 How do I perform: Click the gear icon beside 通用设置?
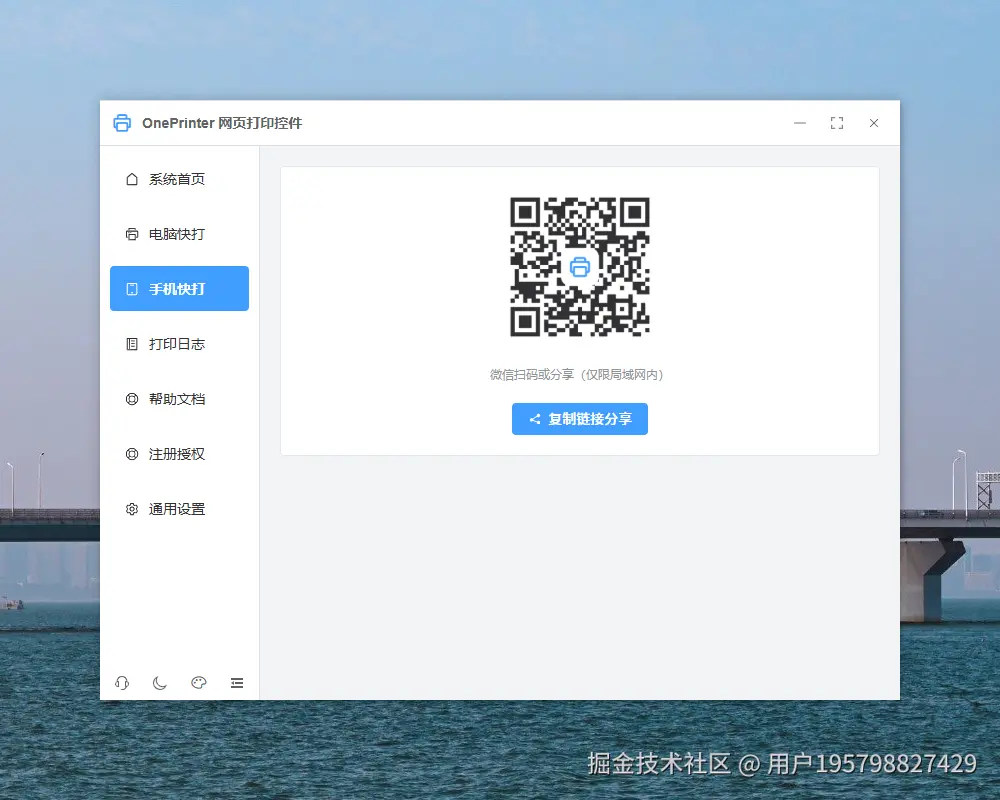[x=132, y=509]
